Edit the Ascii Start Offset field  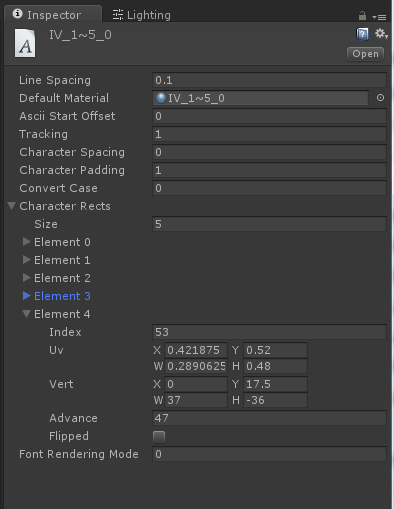[269, 116]
